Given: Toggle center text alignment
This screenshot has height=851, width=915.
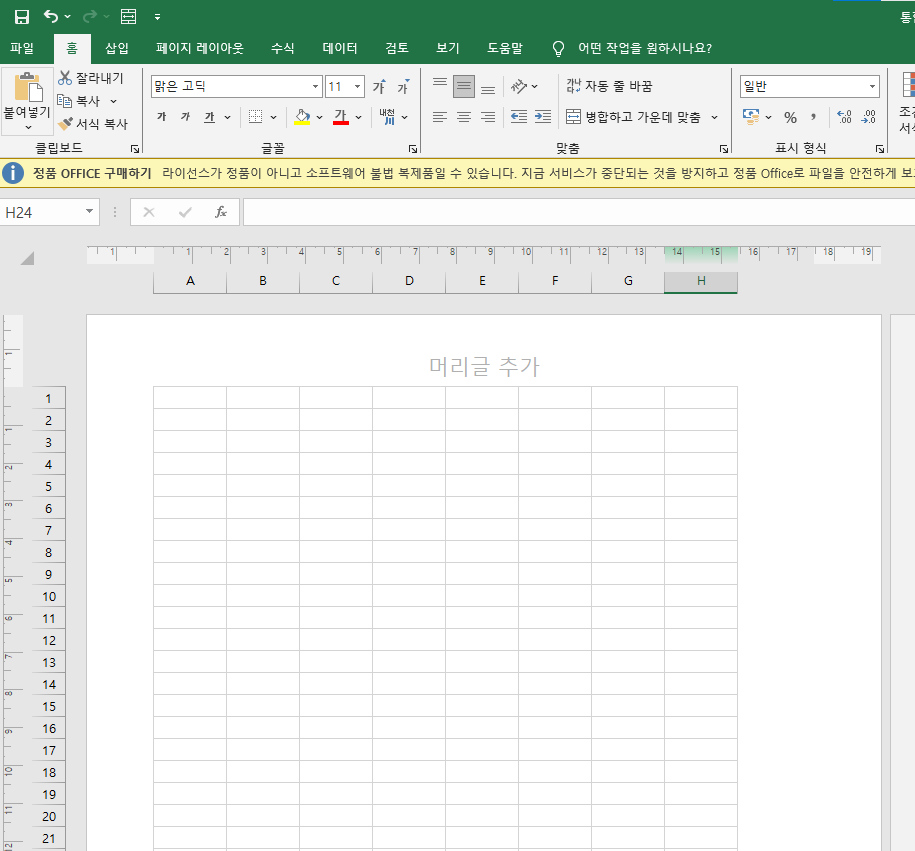Looking at the screenshot, I should [464, 117].
